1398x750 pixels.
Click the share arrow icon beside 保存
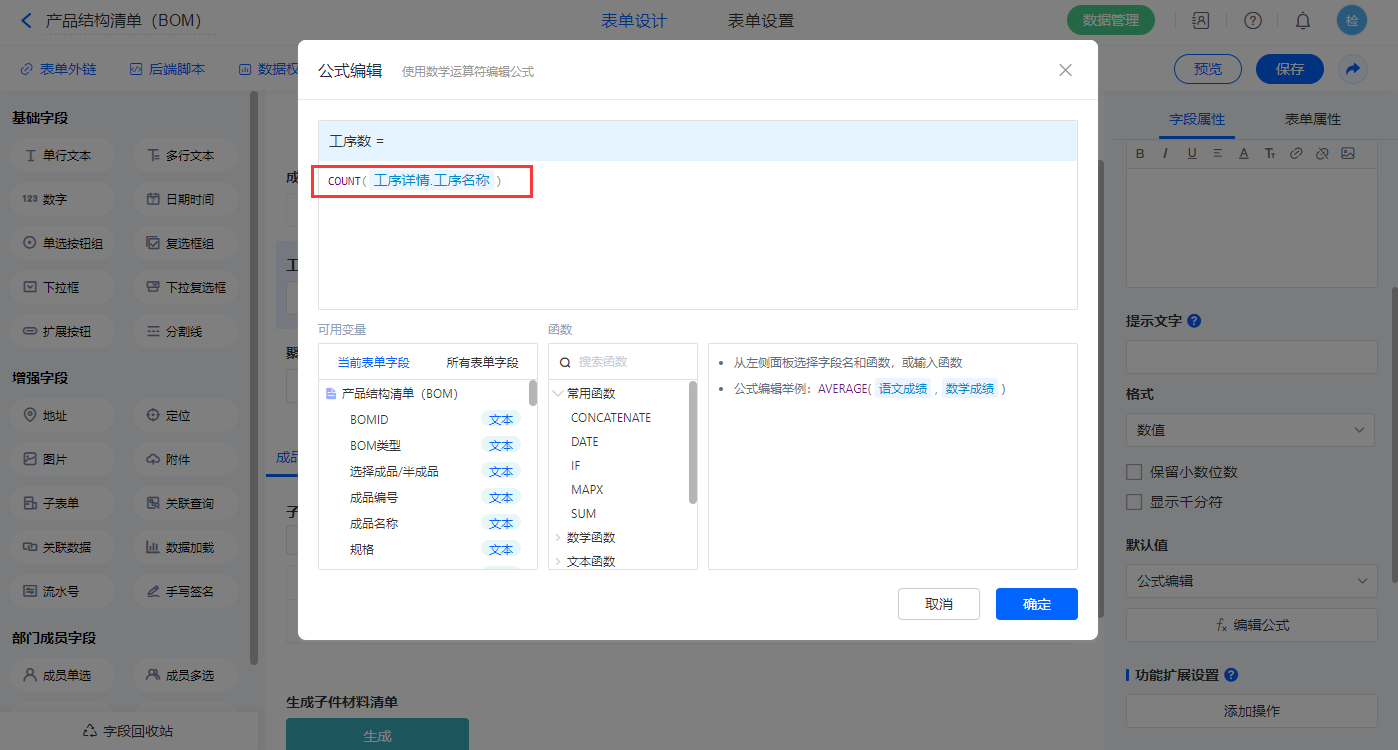click(1353, 69)
